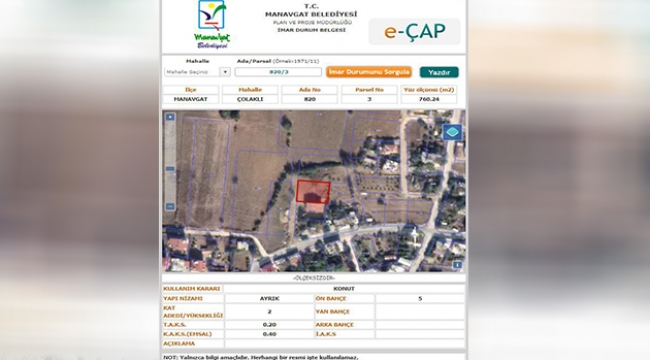Viewport: 650px width, 360px height.
Task: Open the Mahalle selection combo box
Action: coord(197,72)
